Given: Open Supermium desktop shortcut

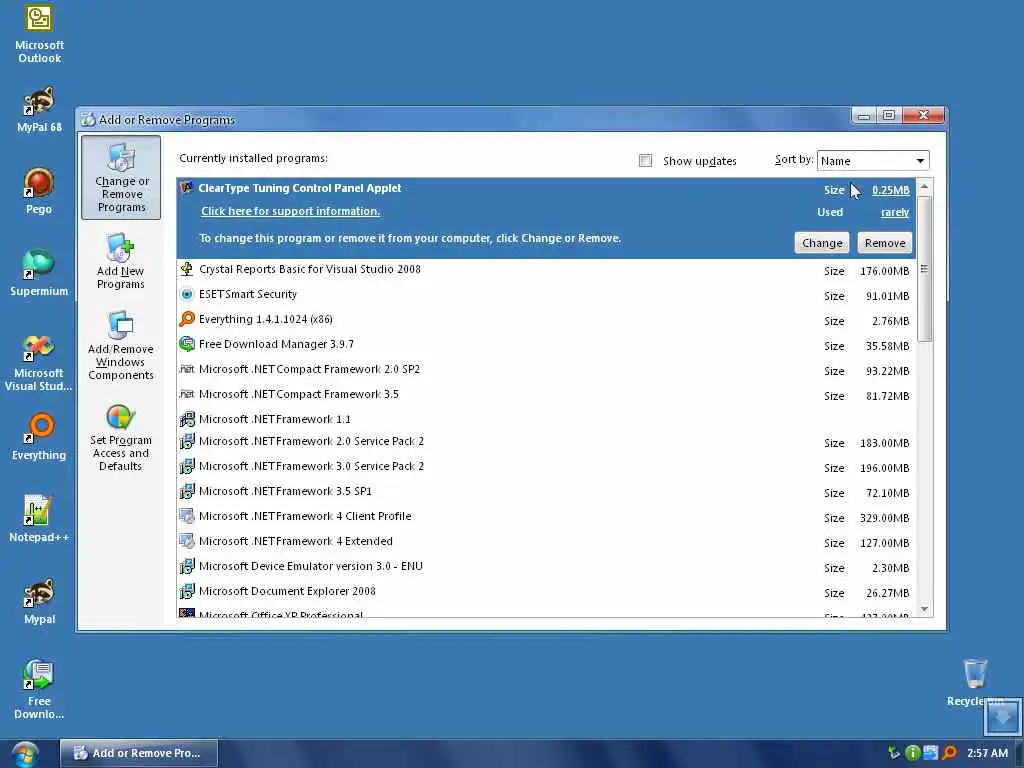Looking at the screenshot, I should point(39,274).
